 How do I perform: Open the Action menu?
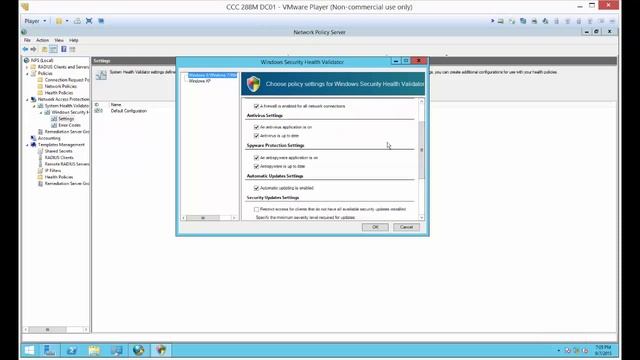pos(42,40)
